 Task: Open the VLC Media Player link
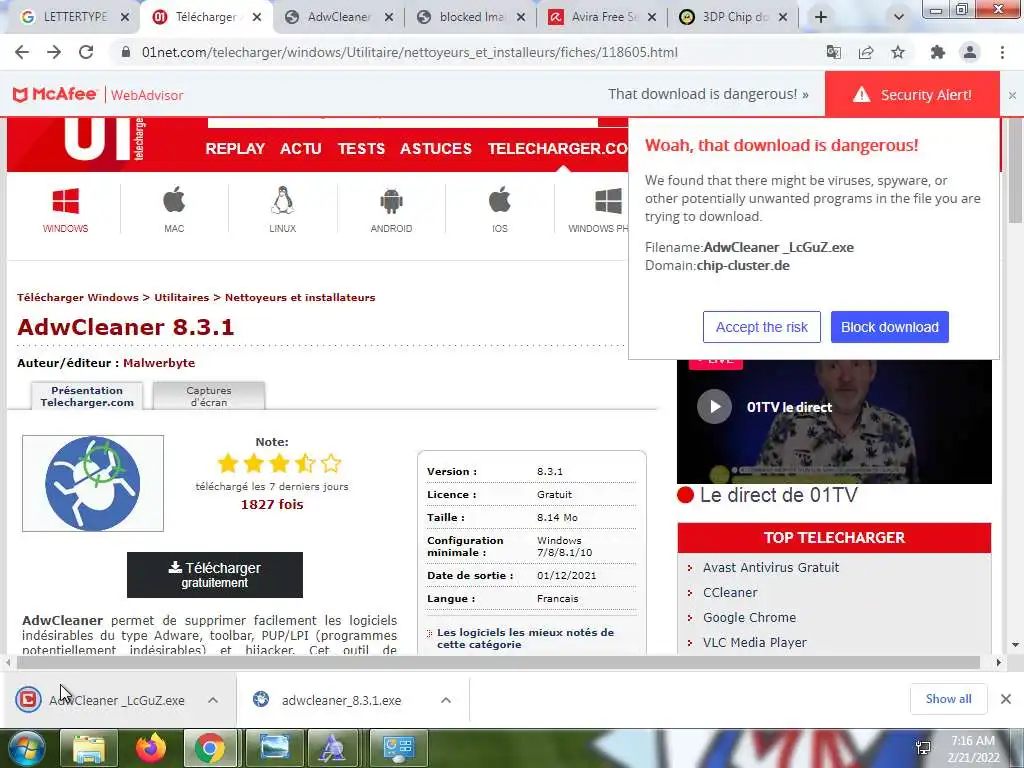coord(754,642)
